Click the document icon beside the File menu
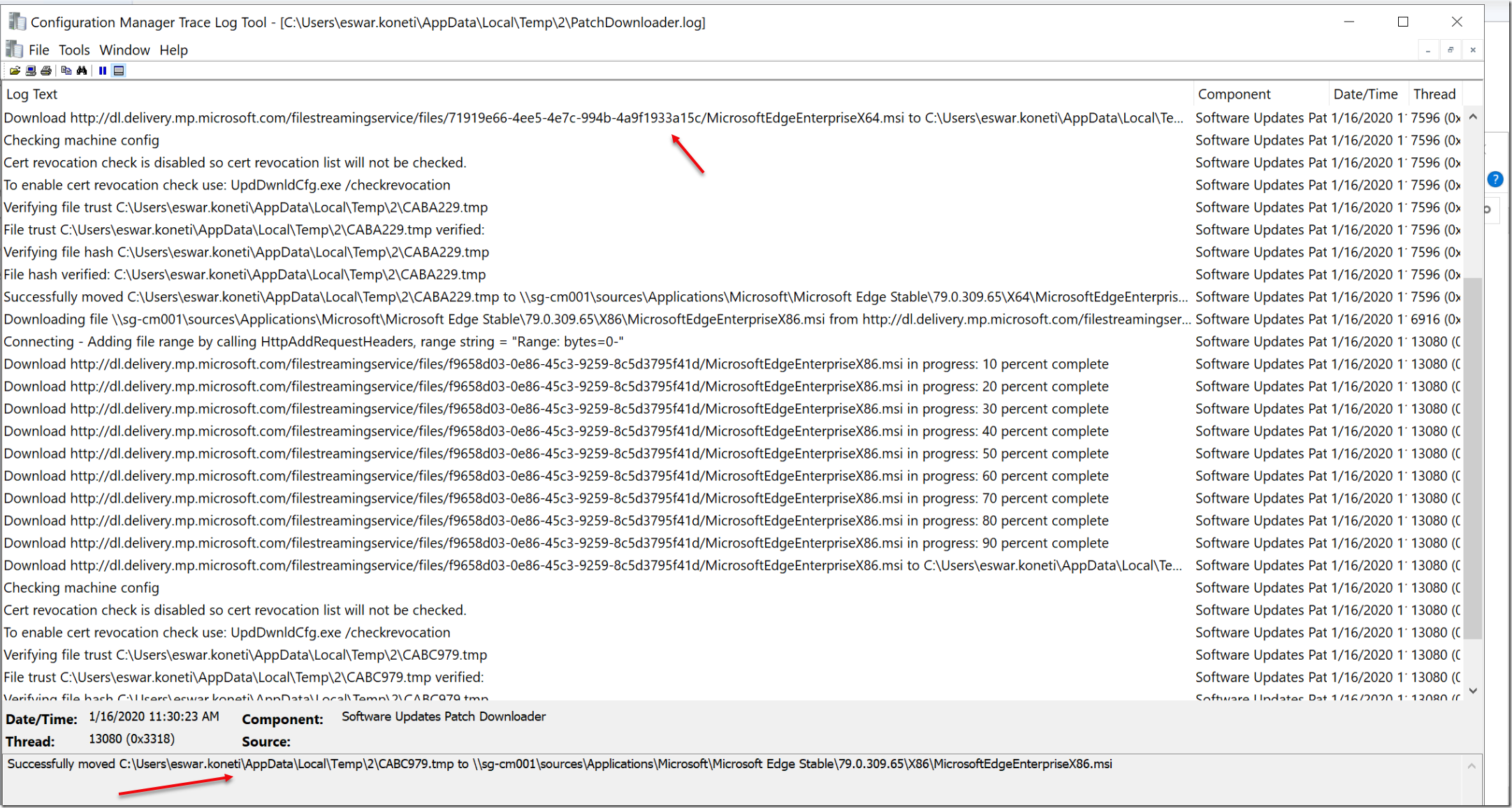Viewport: 1512px width, 808px height. click(13, 49)
